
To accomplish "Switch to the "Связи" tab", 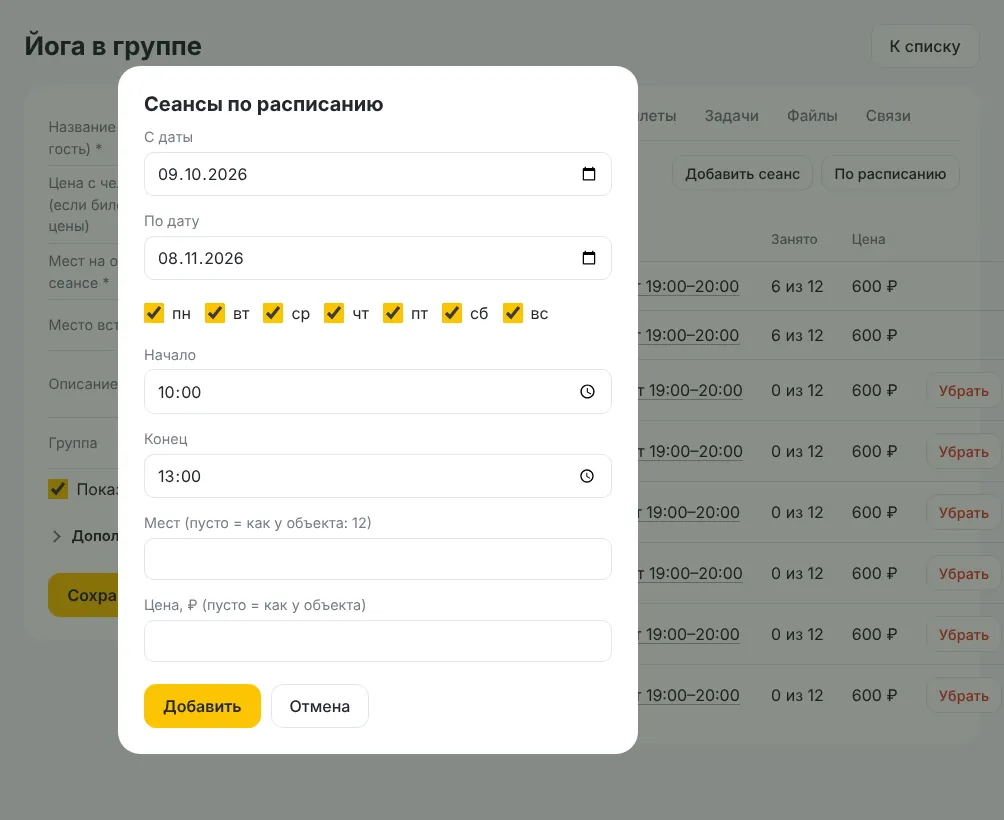I will (888, 116).
